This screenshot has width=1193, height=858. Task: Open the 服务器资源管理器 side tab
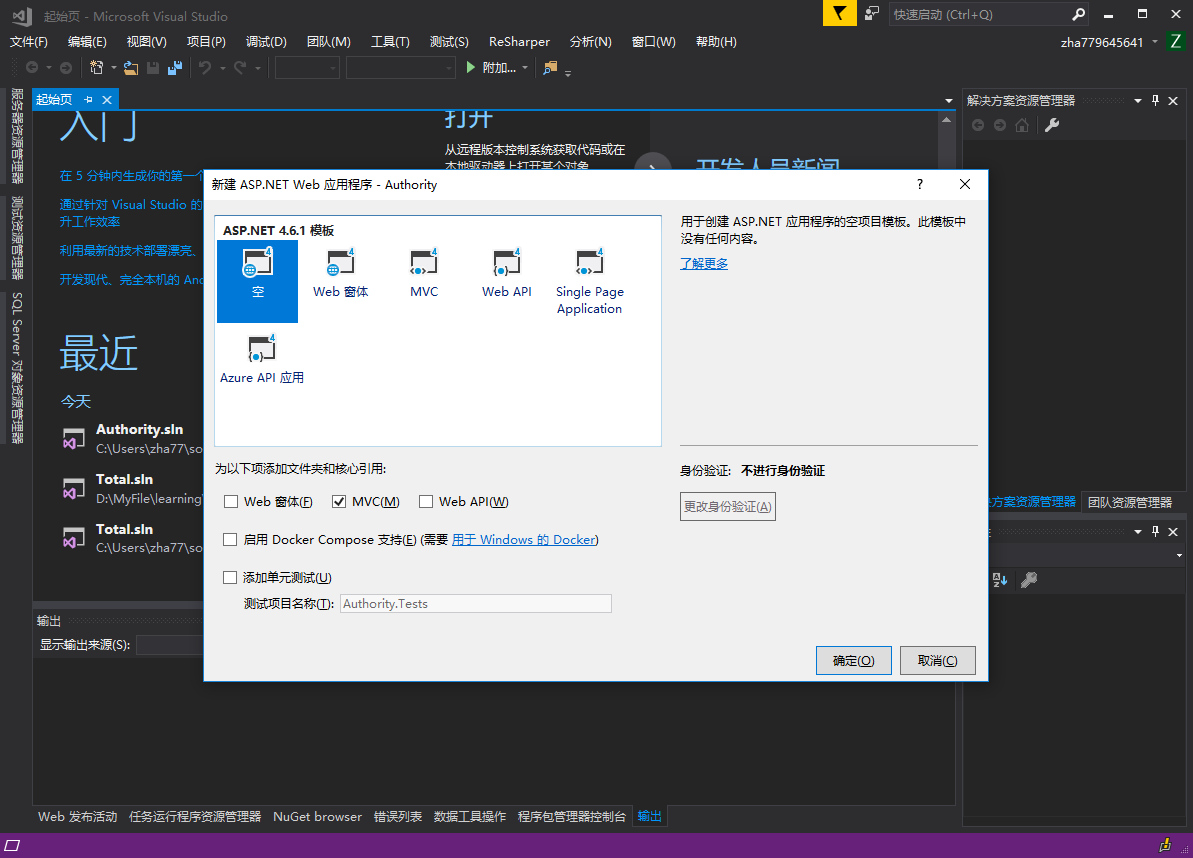point(17,135)
